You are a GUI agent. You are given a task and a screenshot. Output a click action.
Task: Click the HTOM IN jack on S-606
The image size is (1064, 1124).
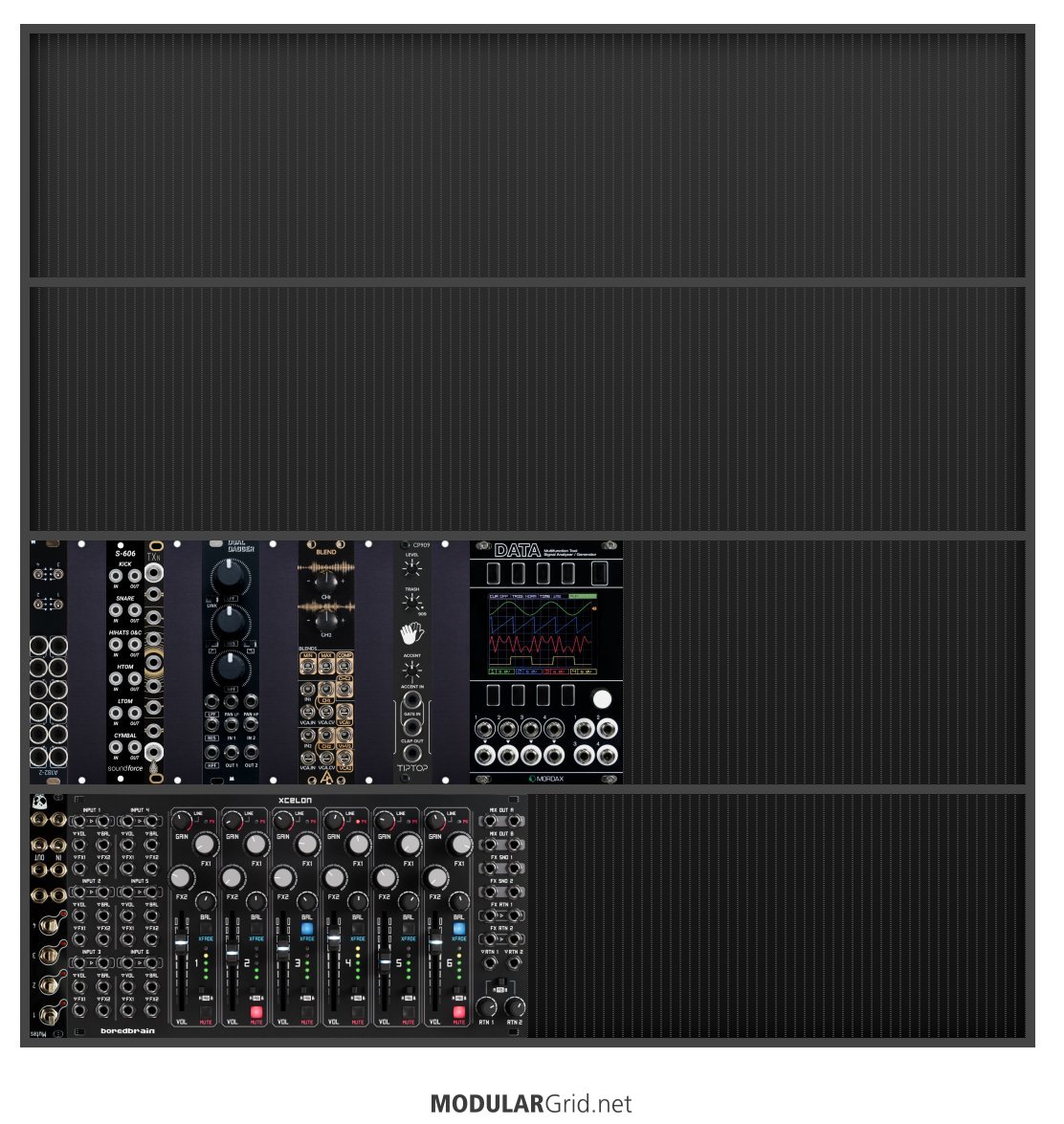coord(116,678)
